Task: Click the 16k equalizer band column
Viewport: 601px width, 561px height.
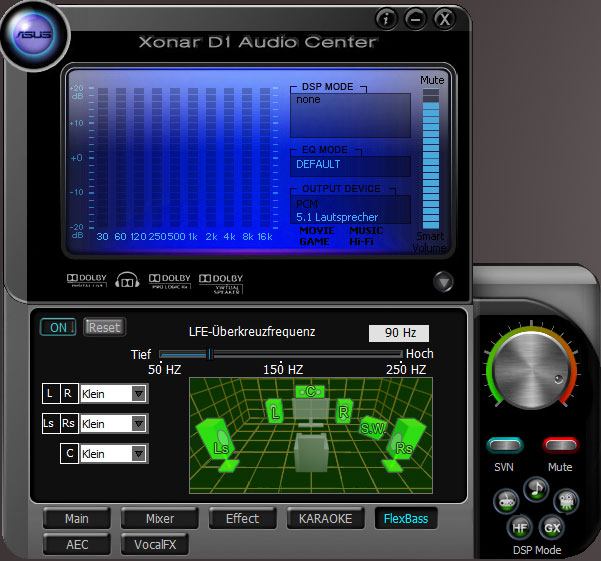Action: click(x=265, y=158)
